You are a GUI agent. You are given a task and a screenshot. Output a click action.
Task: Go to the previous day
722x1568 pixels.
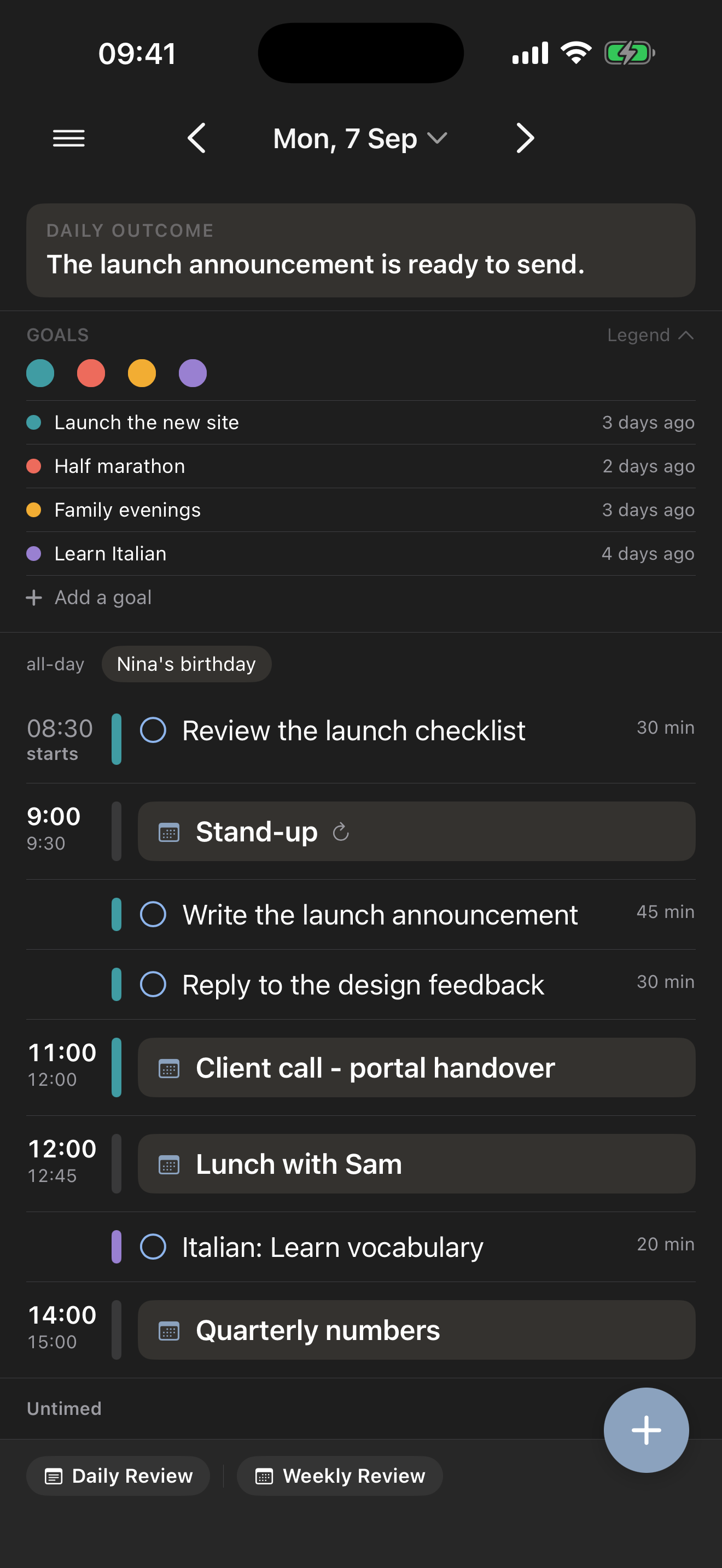click(x=196, y=138)
